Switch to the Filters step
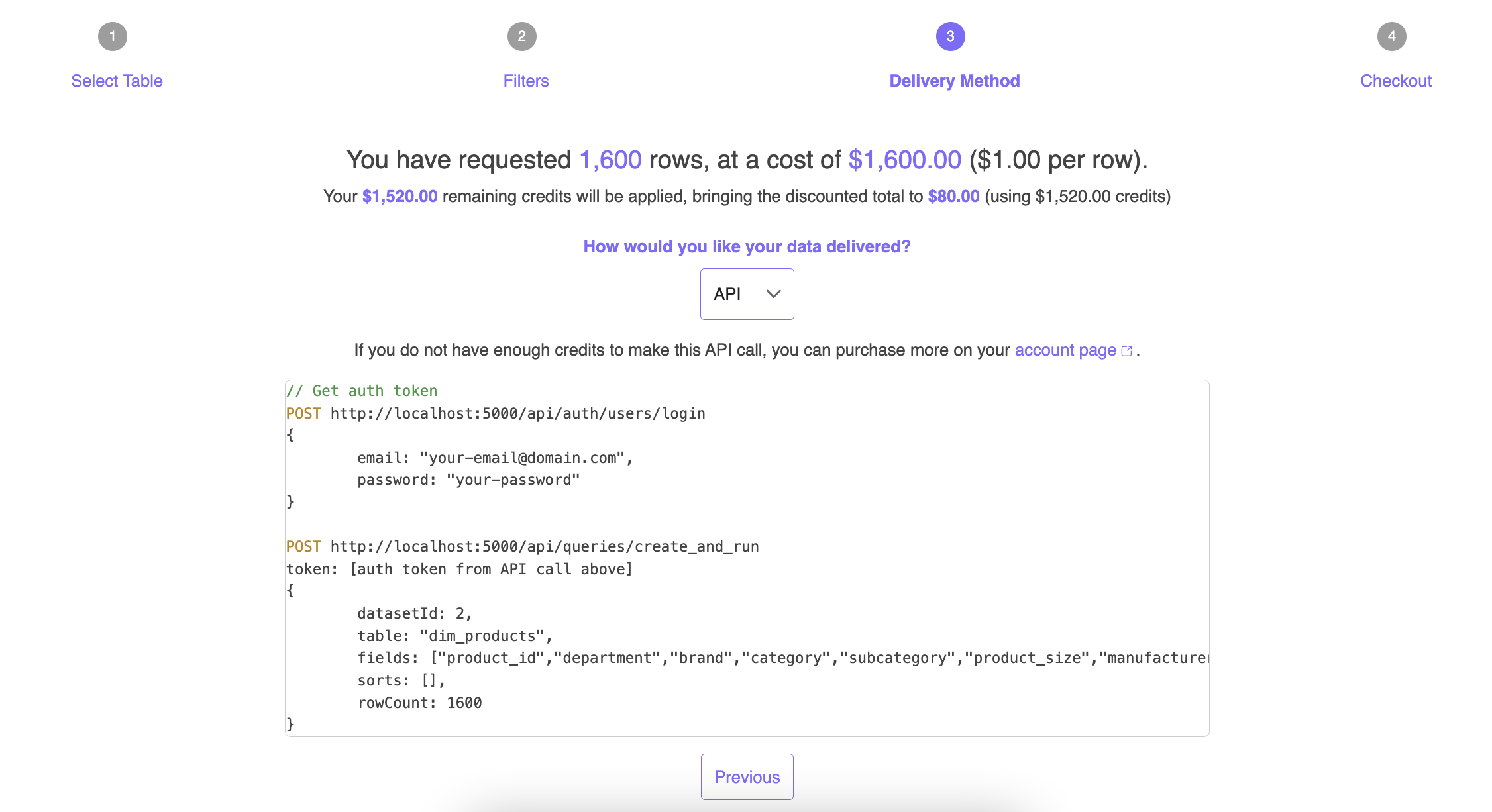This screenshot has height=812, width=1492. tap(525, 81)
